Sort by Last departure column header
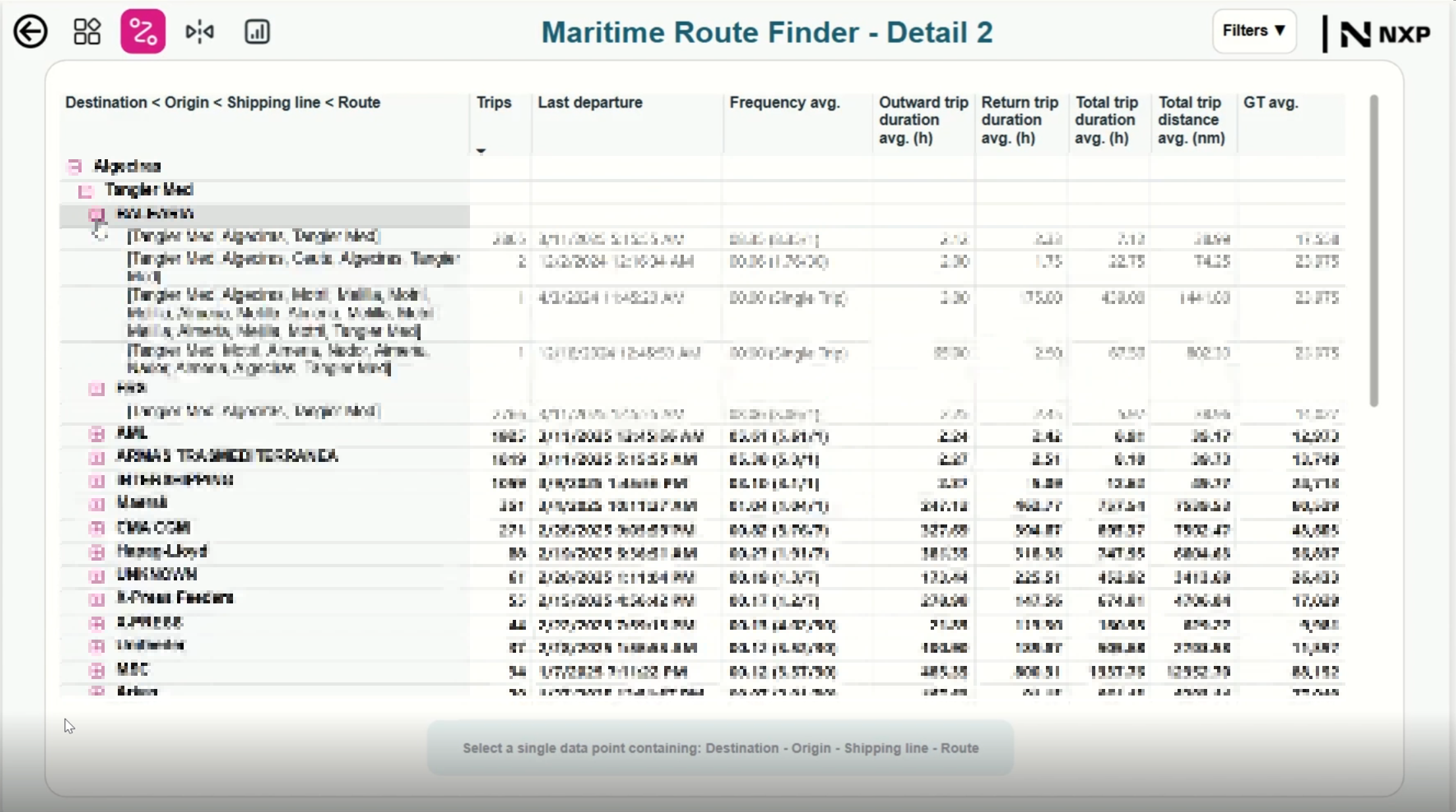Image resolution: width=1456 pixels, height=812 pixels. click(x=590, y=103)
